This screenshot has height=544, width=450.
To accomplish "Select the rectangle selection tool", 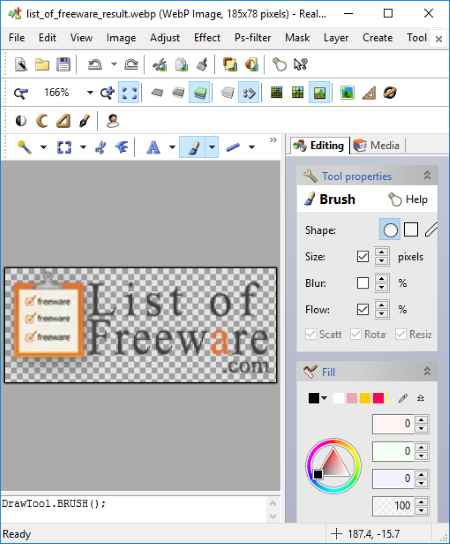I will 64,147.
